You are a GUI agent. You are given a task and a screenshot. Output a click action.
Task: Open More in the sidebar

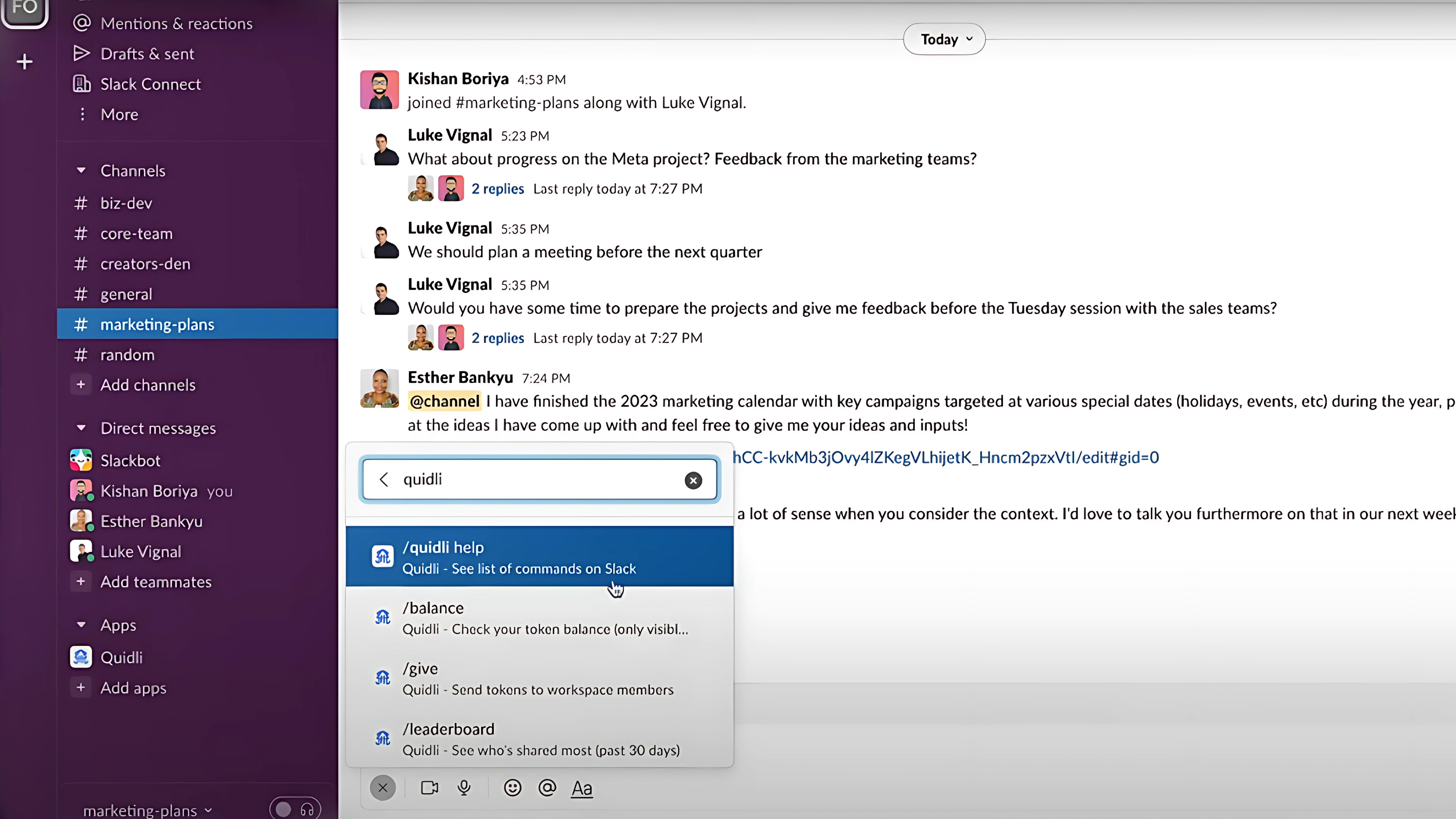coord(119,114)
